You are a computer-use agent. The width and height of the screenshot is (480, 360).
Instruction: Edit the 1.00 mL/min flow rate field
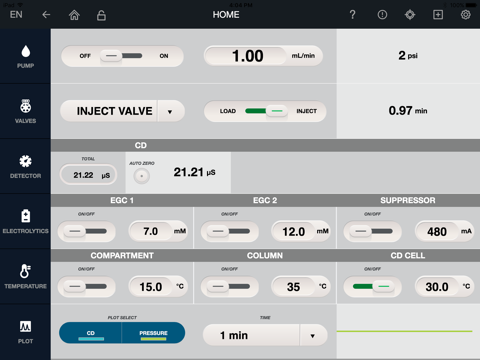coord(263,56)
